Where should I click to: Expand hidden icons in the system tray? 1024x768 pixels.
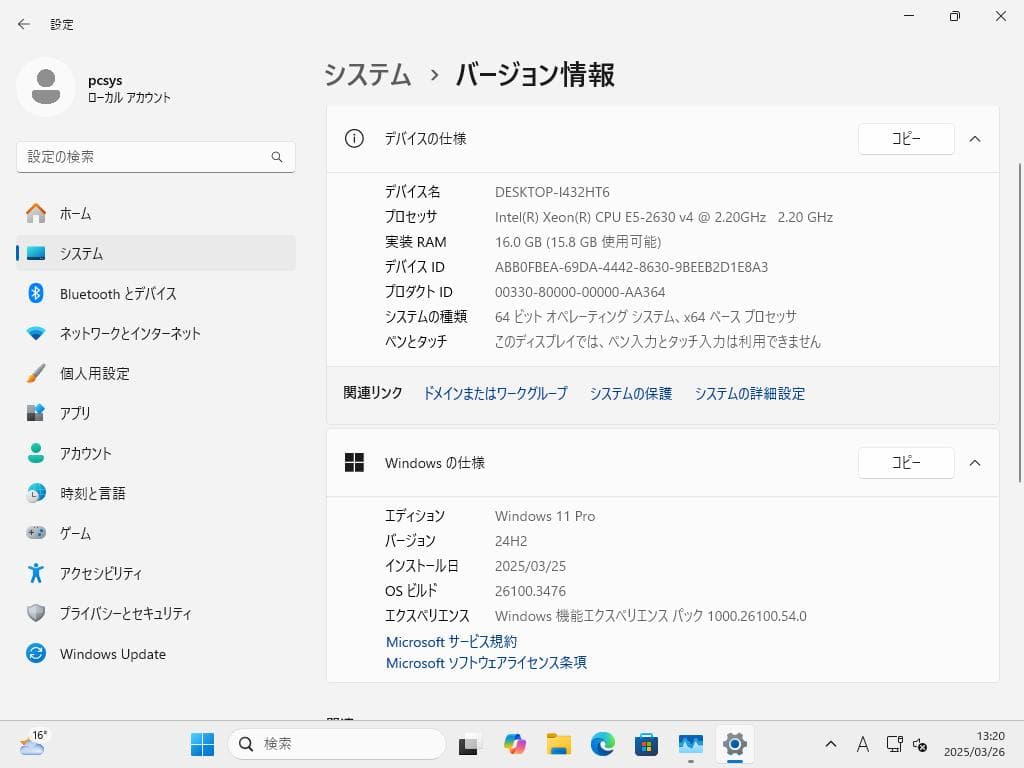coord(830,744)
